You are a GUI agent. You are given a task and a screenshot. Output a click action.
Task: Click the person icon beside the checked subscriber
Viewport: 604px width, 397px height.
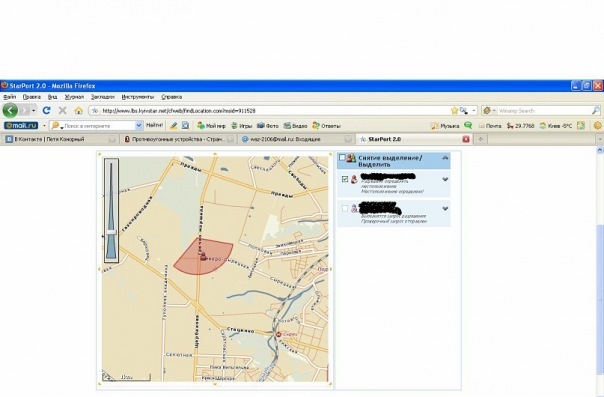pos(354,179)
